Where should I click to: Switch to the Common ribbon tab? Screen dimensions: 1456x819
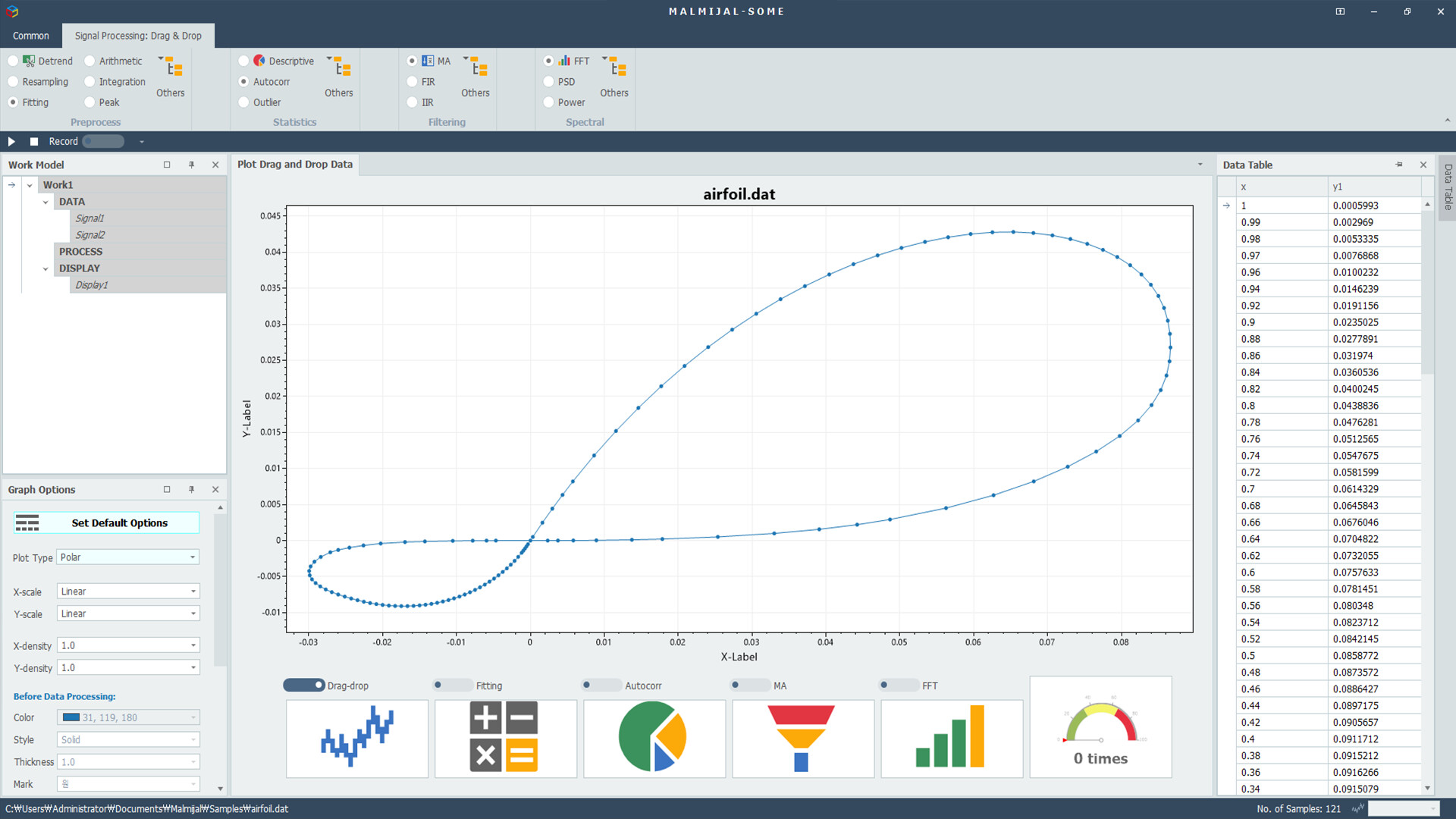pyautogui.click(x=30, y=36)
